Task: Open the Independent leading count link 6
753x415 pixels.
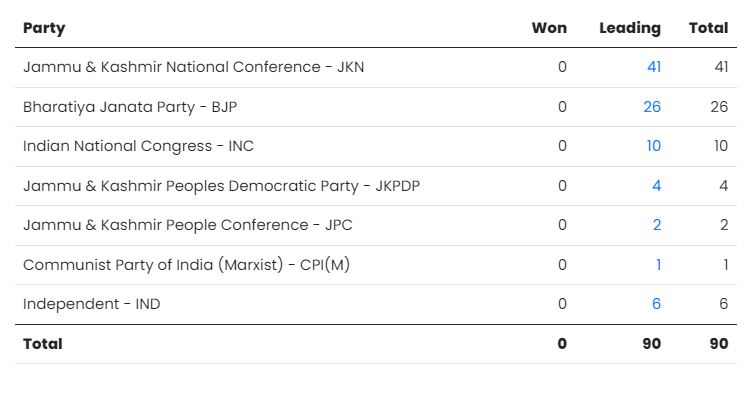Action: point(656,304)
